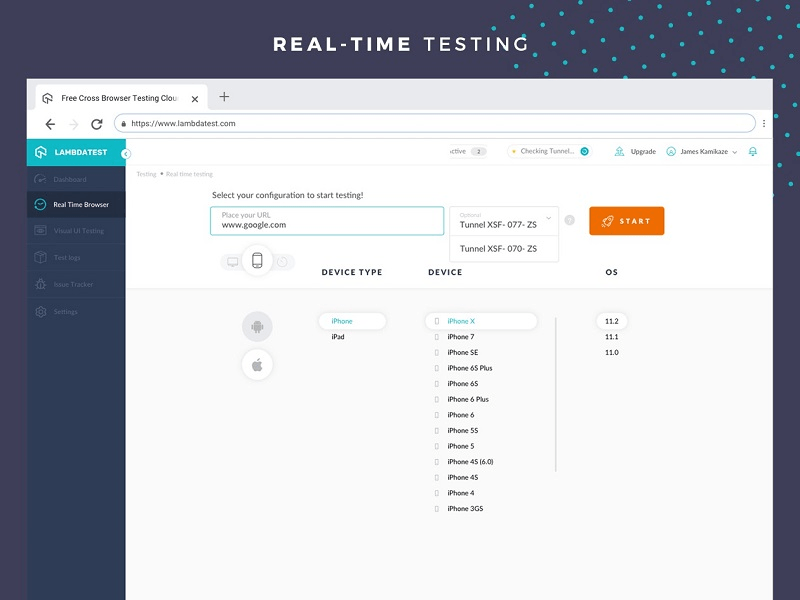Open Visual UI Testing section
The image size is (800, 600).
(76, 231)
